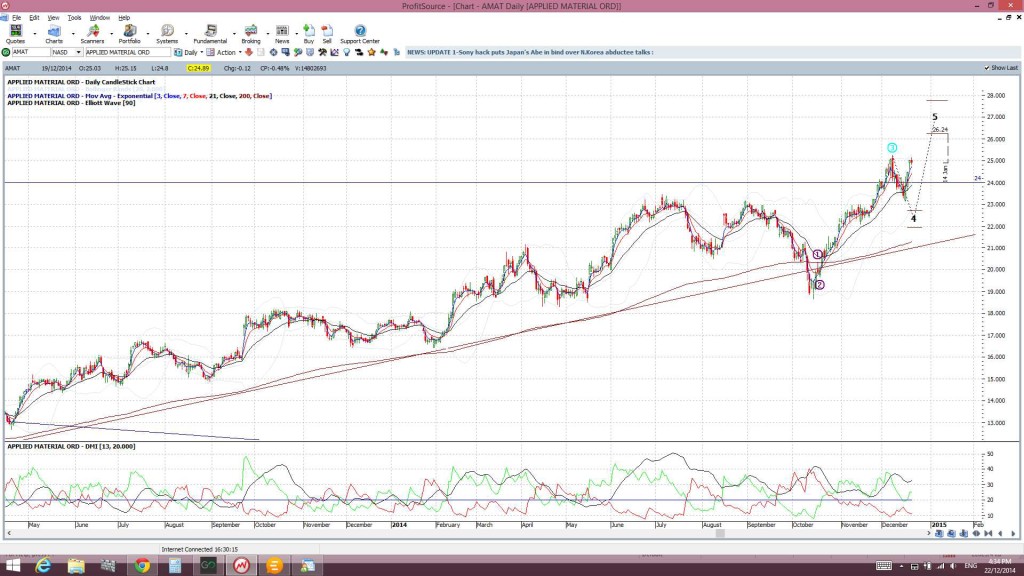The image size is (1024, 576).
Task: Click the highlighted C:24.89 close value
Action: [198, 68]
